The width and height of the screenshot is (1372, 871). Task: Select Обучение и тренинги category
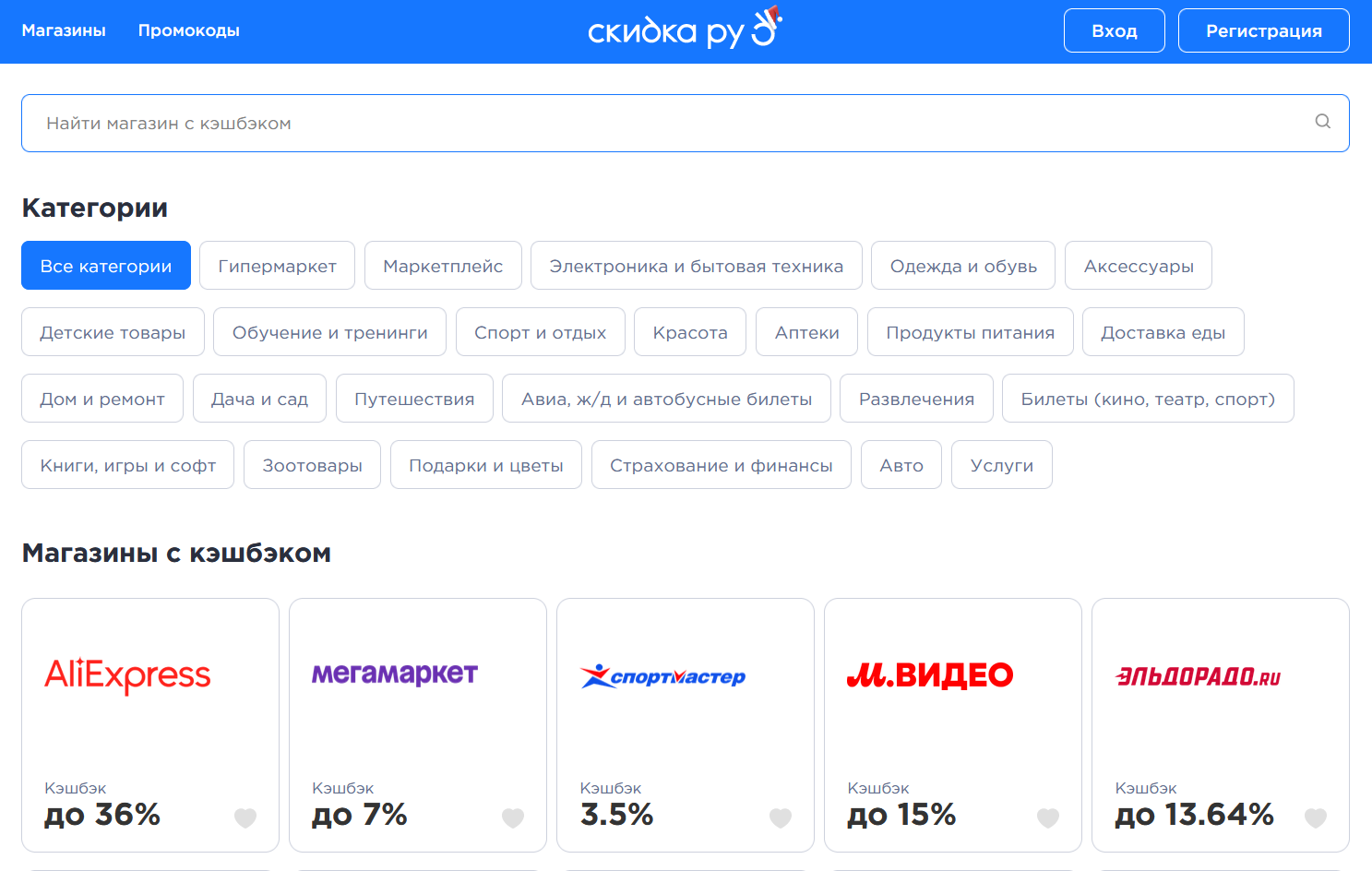pyautogui.click(x=330, y=332)
